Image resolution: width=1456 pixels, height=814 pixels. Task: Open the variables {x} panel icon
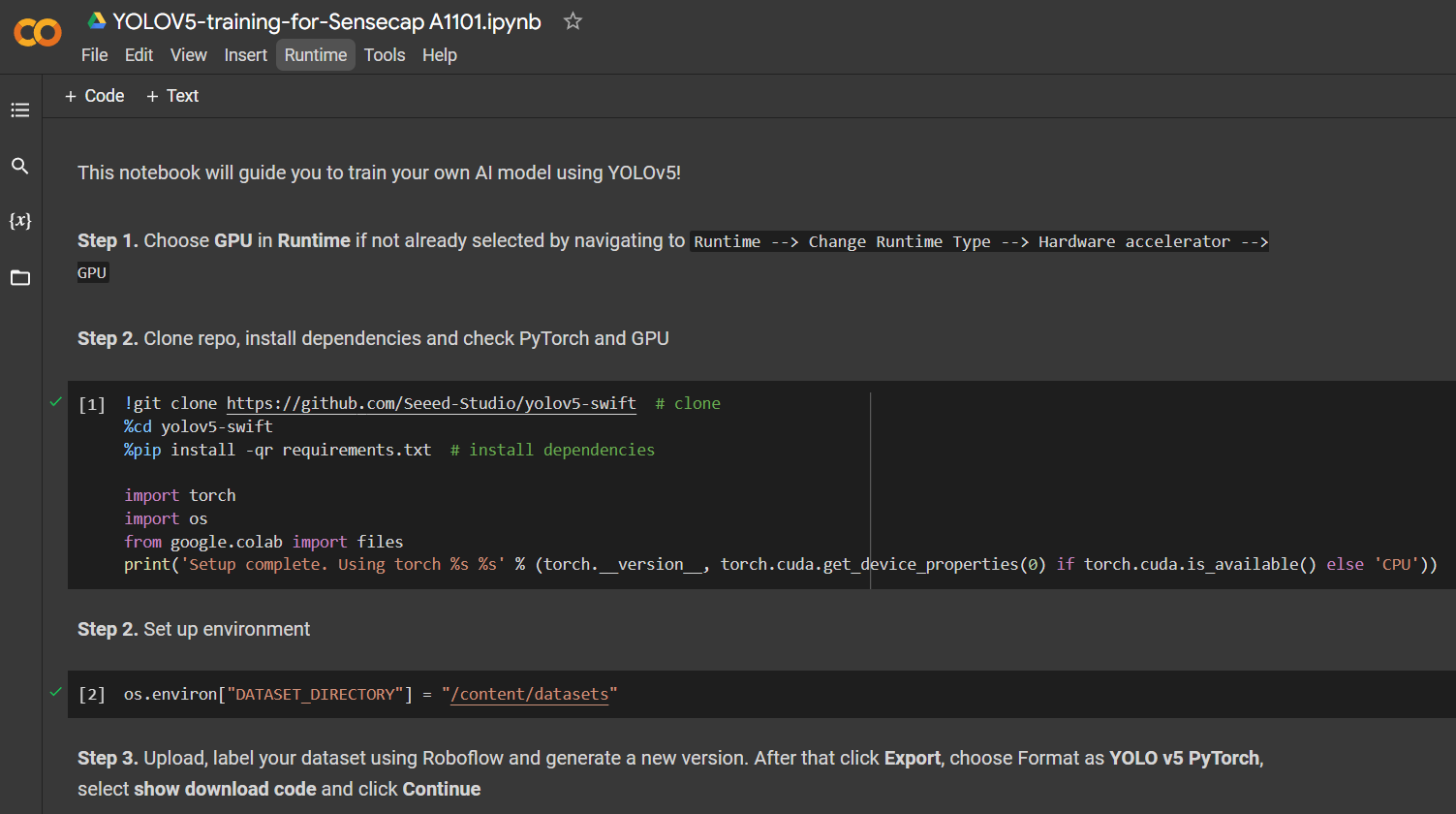pyautogui.click(x=20, y=221)
